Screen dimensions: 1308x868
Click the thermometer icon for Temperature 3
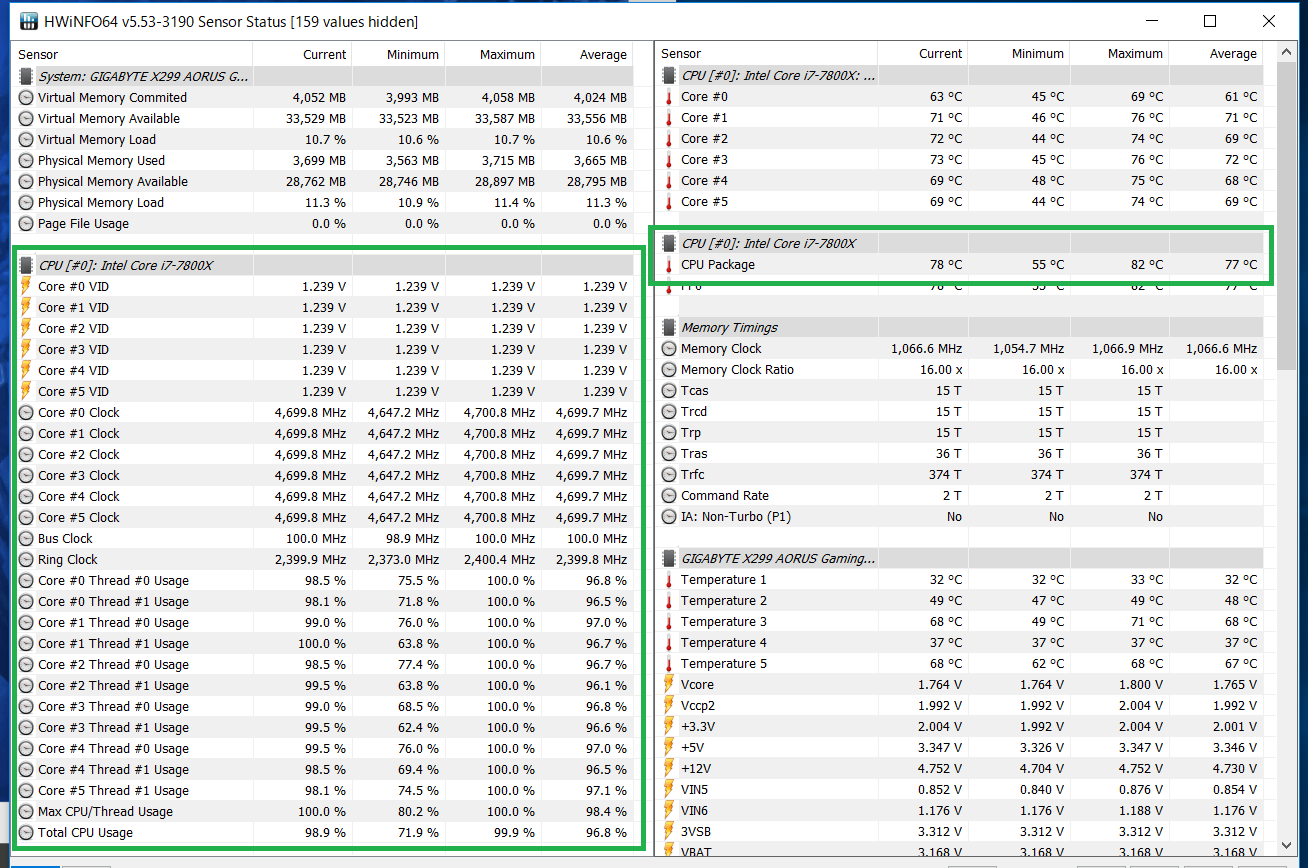669,621
